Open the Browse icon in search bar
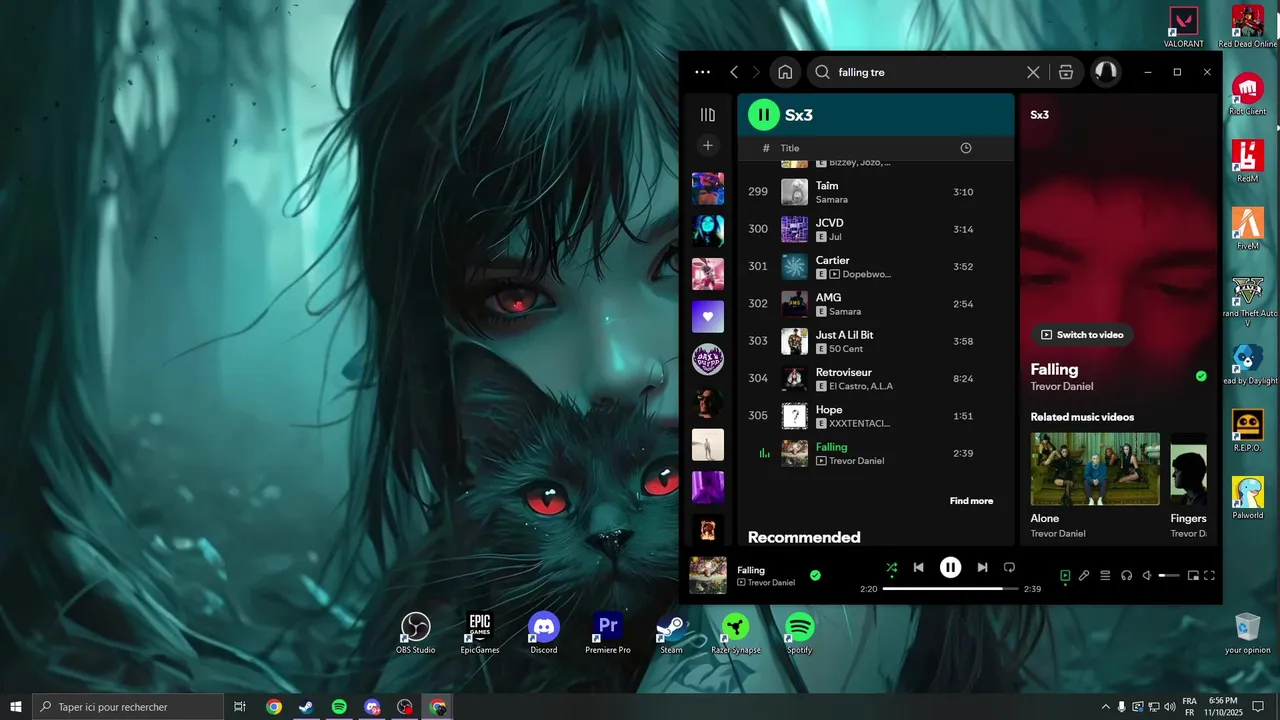 pyautogui.click(x=1066, y=72)
